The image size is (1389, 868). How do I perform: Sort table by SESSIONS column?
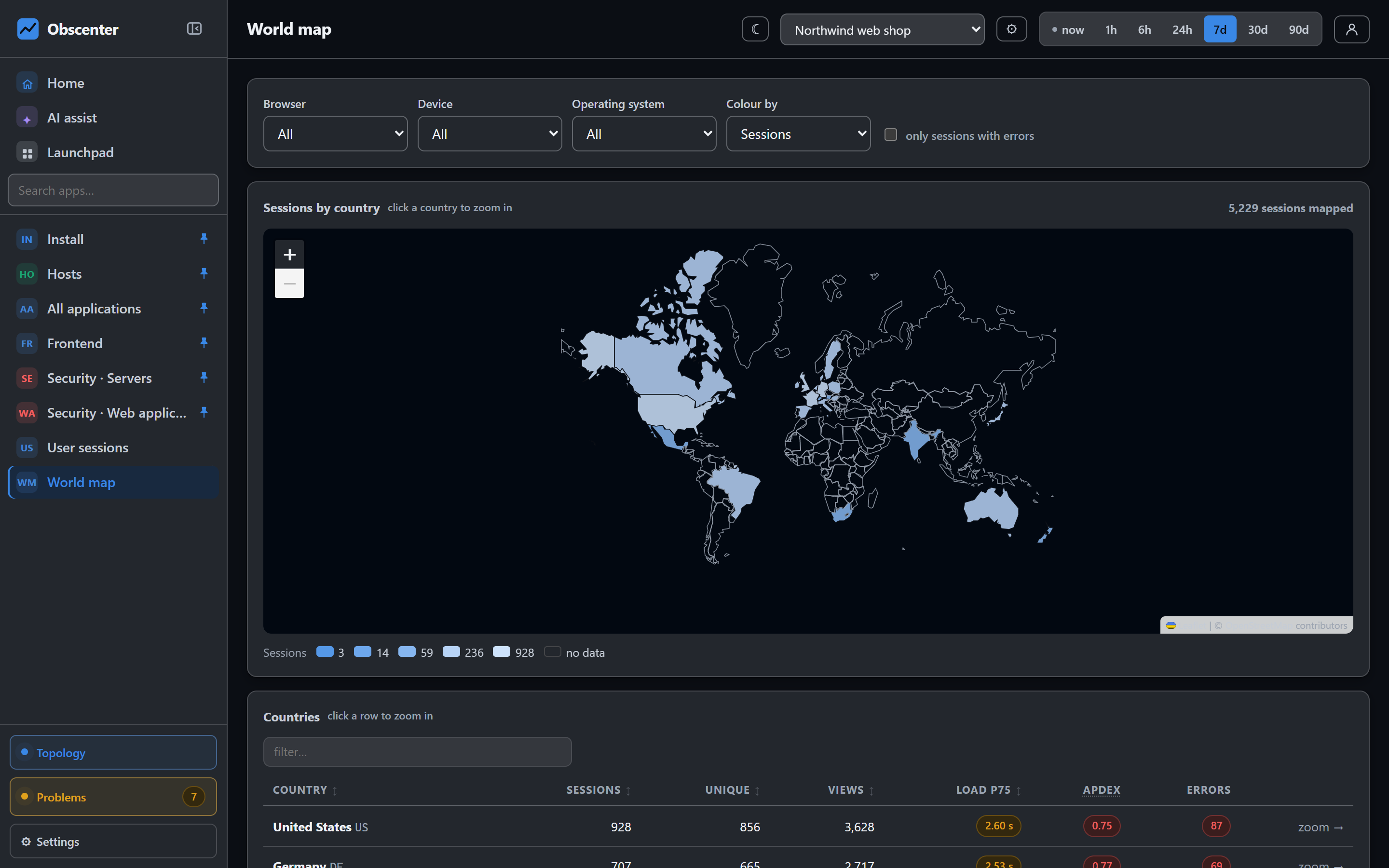tap(598, 790)
